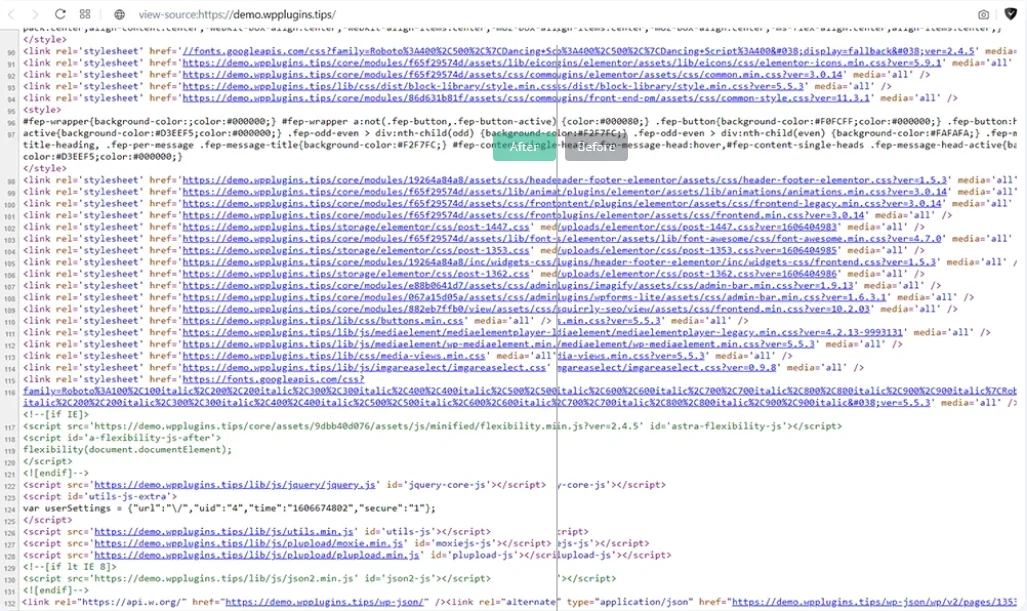1027x611 pixels.
Task: Show site info via globe icon
Action: [119, 14]
